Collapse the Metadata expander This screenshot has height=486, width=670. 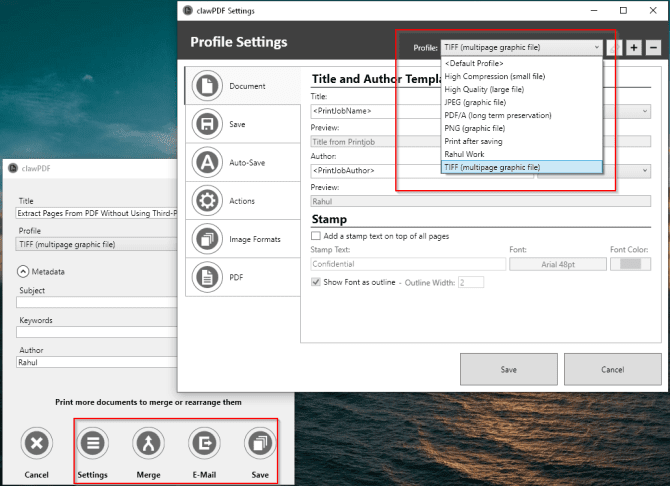tap(23, 271)
